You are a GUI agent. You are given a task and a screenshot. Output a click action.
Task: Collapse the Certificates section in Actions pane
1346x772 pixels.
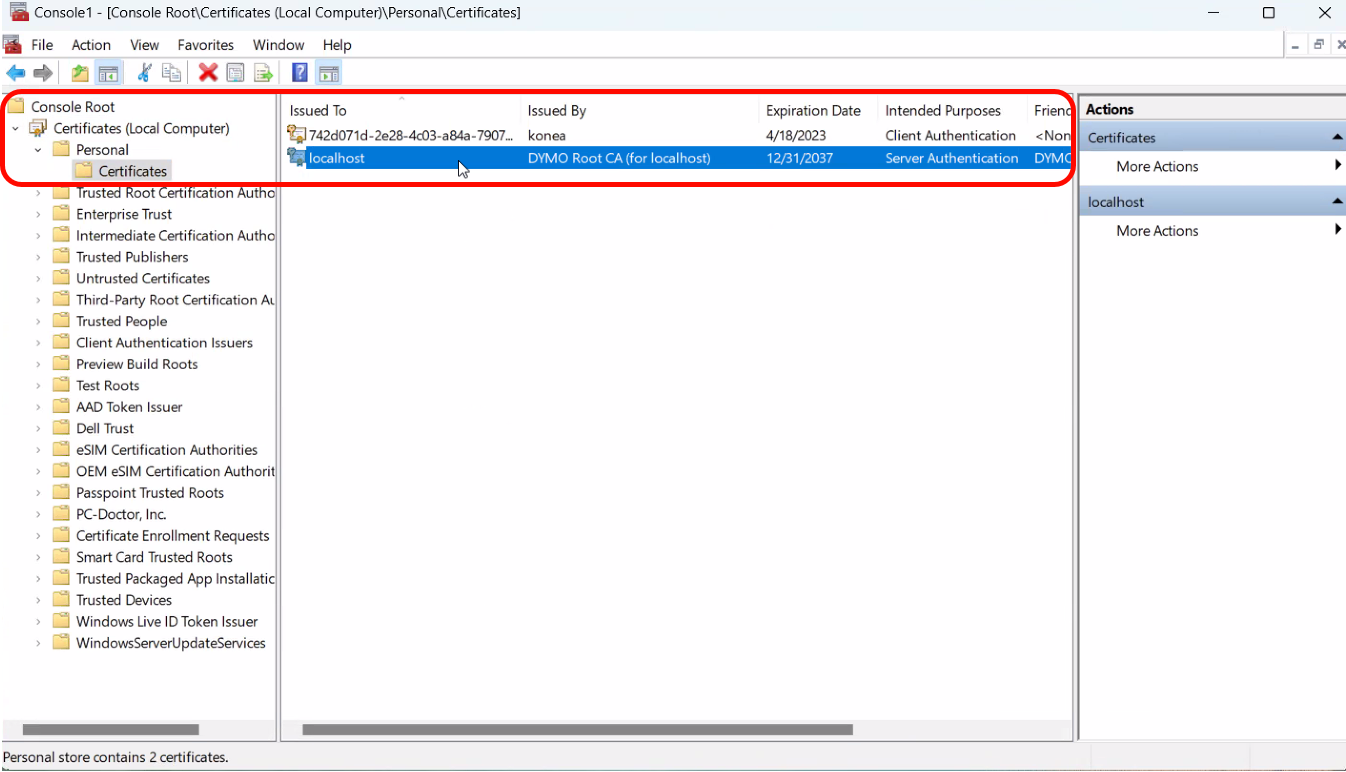(x=1336, y=138)
